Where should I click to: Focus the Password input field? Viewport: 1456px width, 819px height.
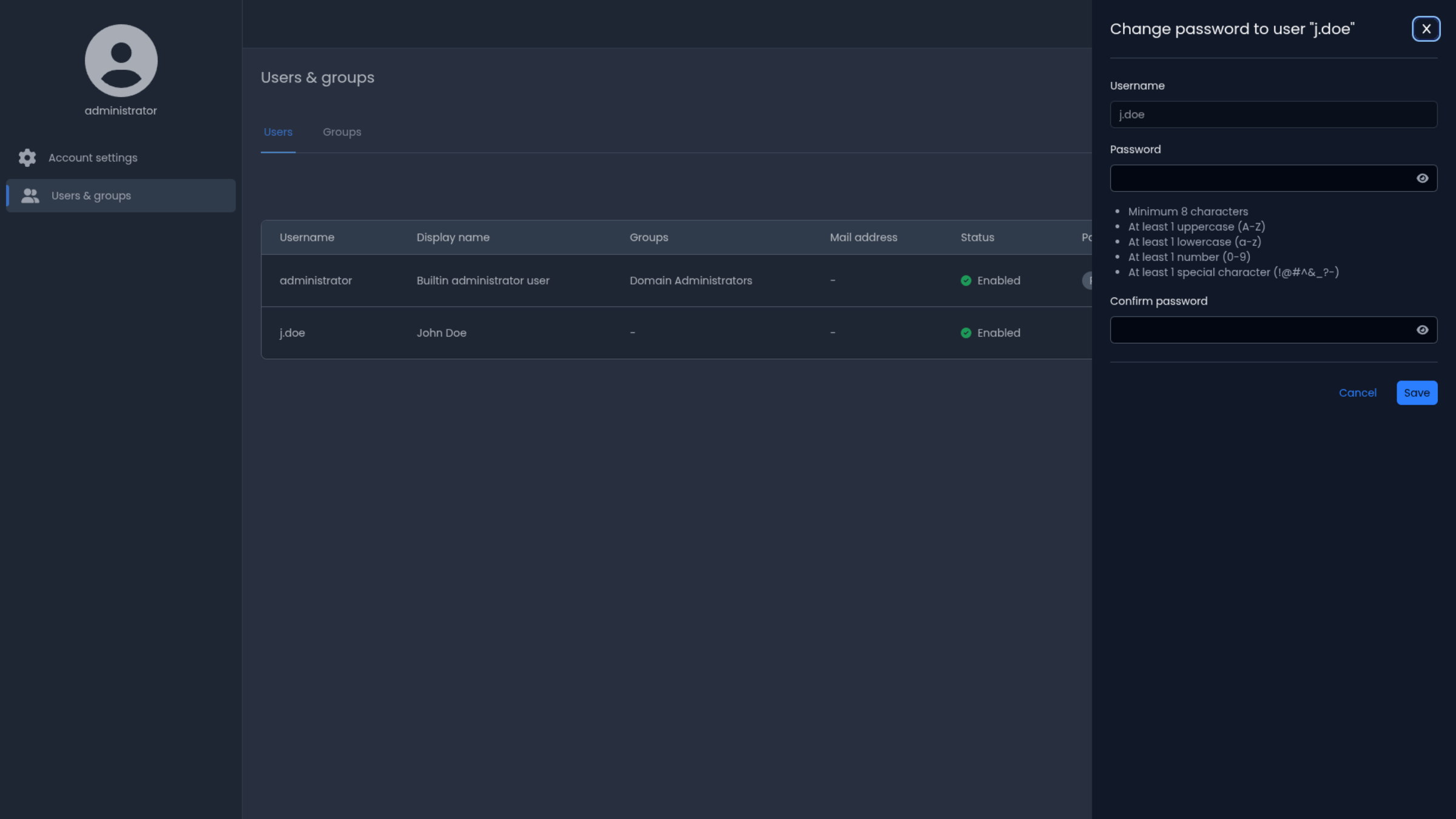click(1273, 178)
